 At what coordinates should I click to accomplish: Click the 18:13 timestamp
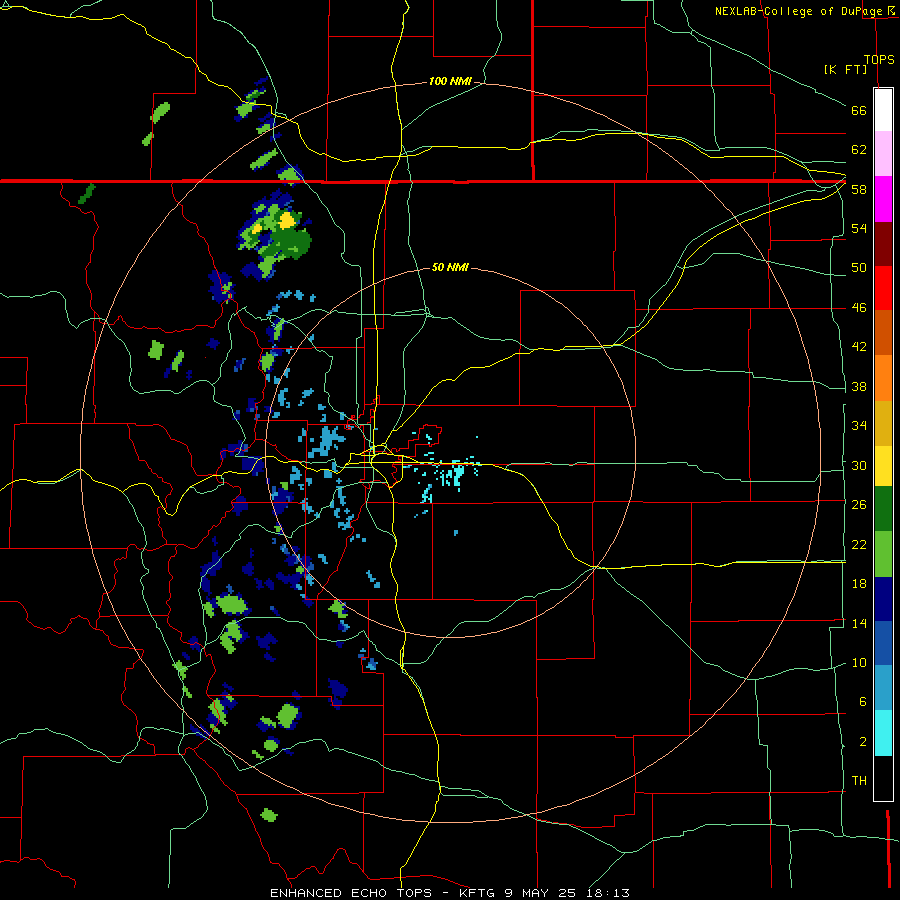[x=608, y=893]
